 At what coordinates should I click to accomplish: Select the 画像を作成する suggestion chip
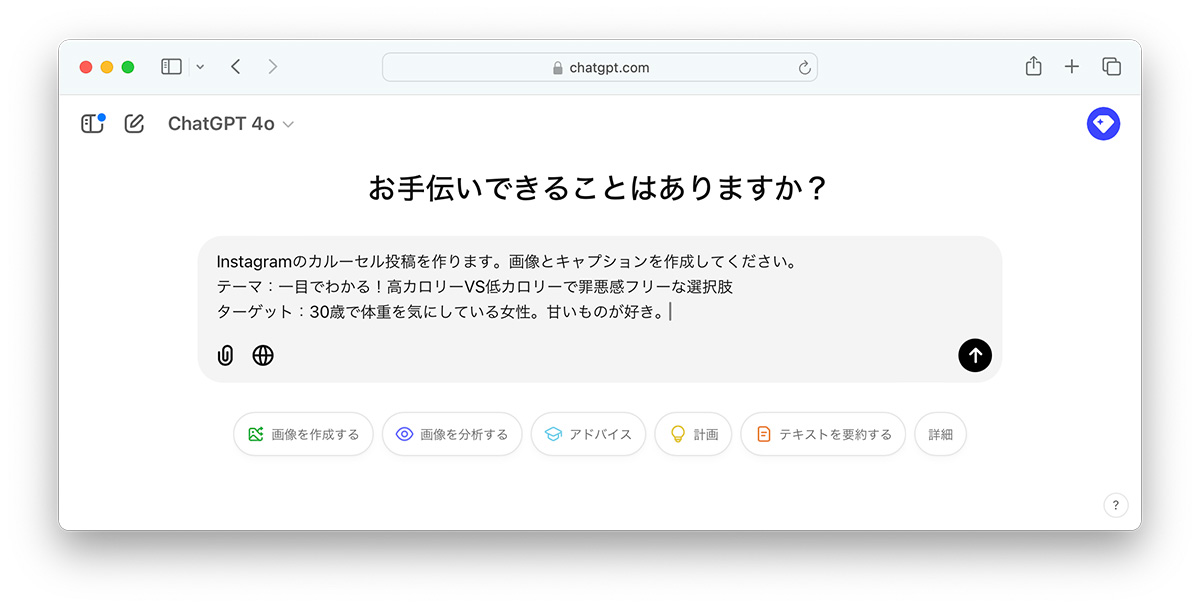click(x=303, y=434)
